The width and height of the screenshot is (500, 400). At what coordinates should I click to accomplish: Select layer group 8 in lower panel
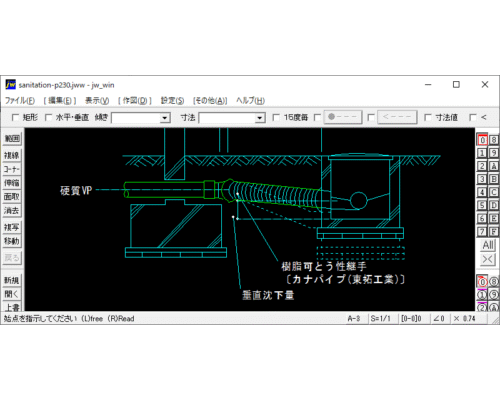(x=494, y=282)
